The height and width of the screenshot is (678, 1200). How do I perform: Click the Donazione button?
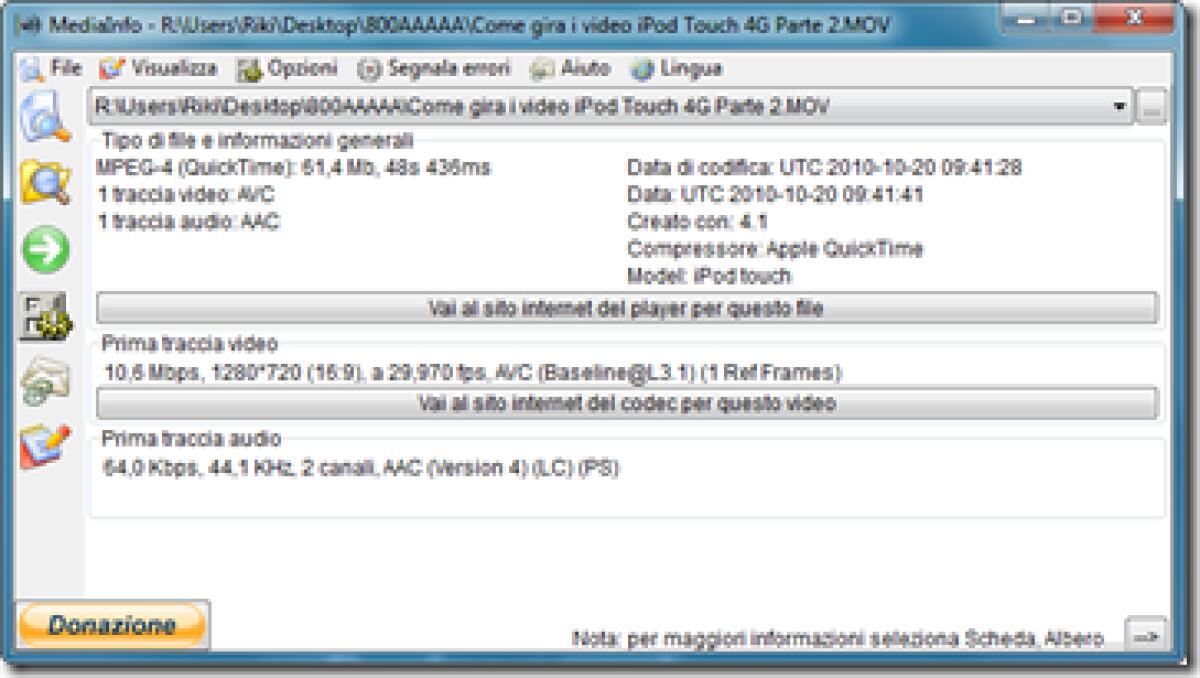[113, 623]
